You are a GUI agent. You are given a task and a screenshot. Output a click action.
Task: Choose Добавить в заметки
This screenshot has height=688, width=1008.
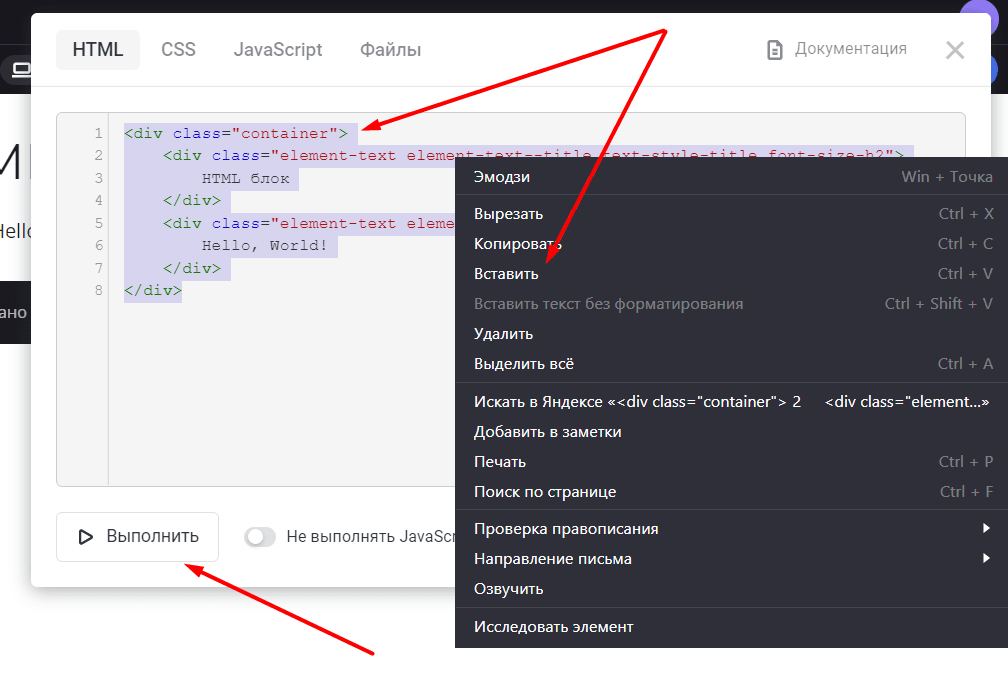[x=731, y=431]
